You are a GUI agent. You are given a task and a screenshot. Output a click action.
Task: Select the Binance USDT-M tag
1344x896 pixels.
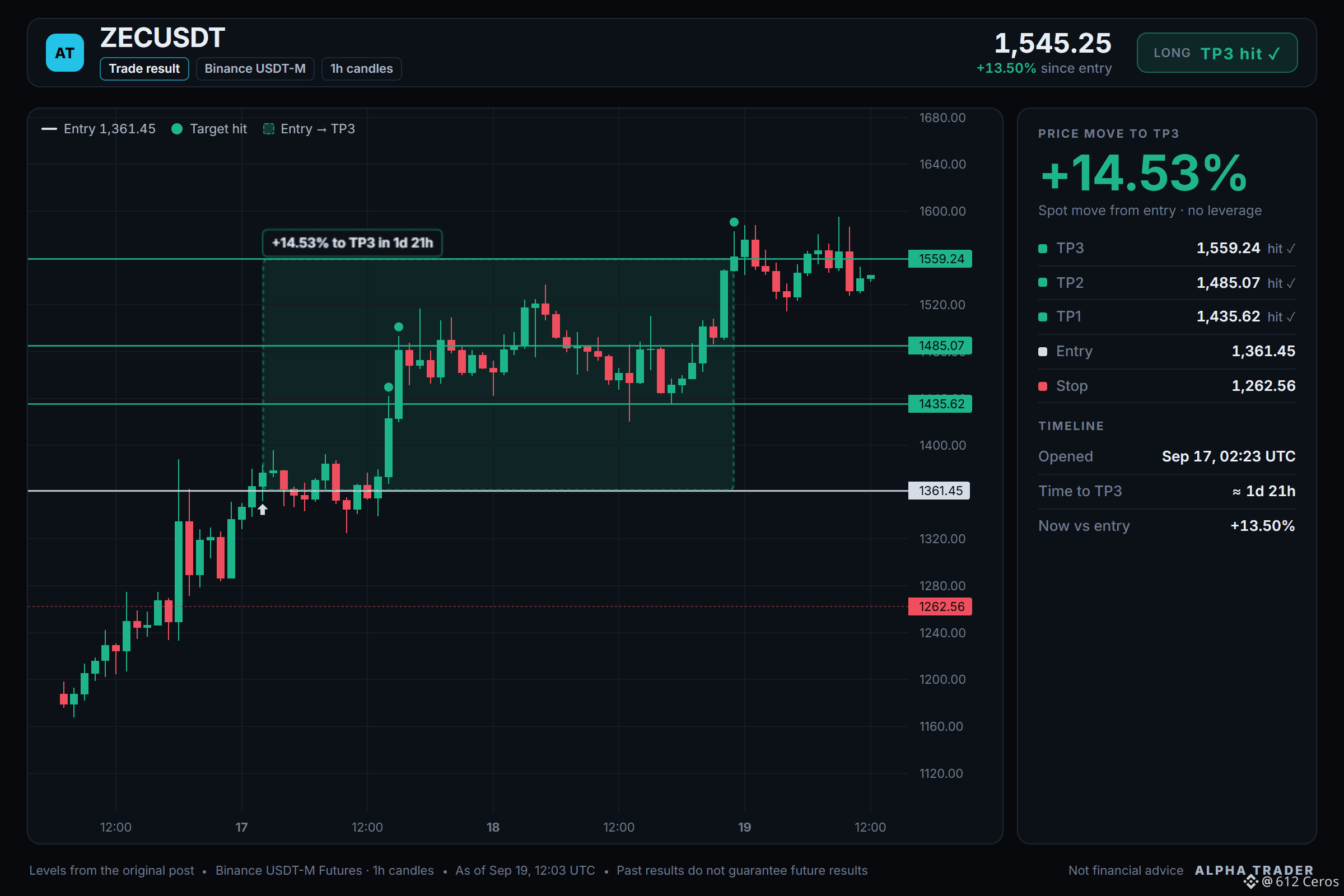pos(255,68)
